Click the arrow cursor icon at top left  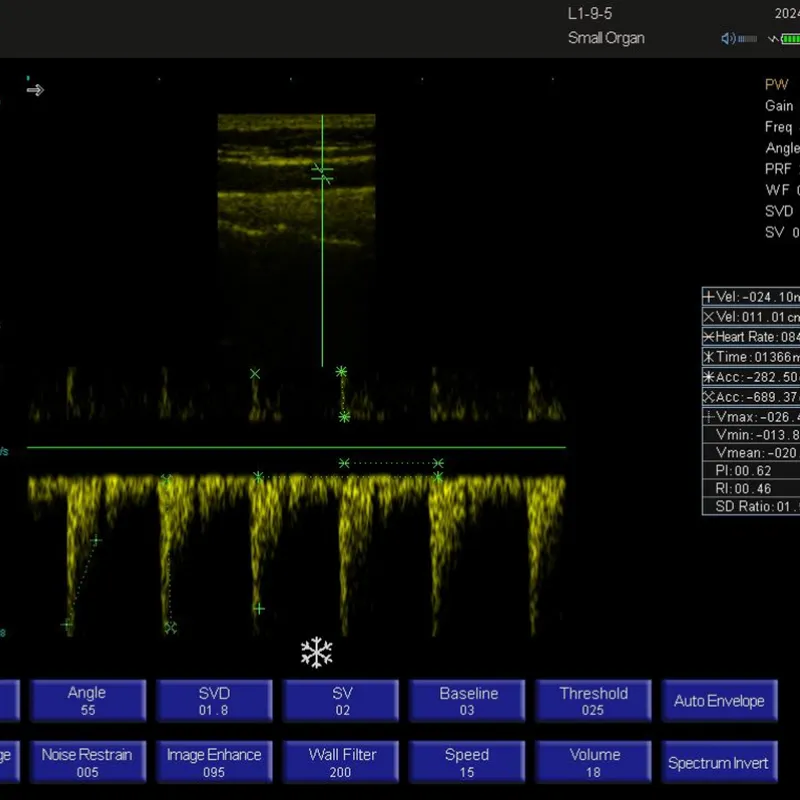[x=35, y=90]
